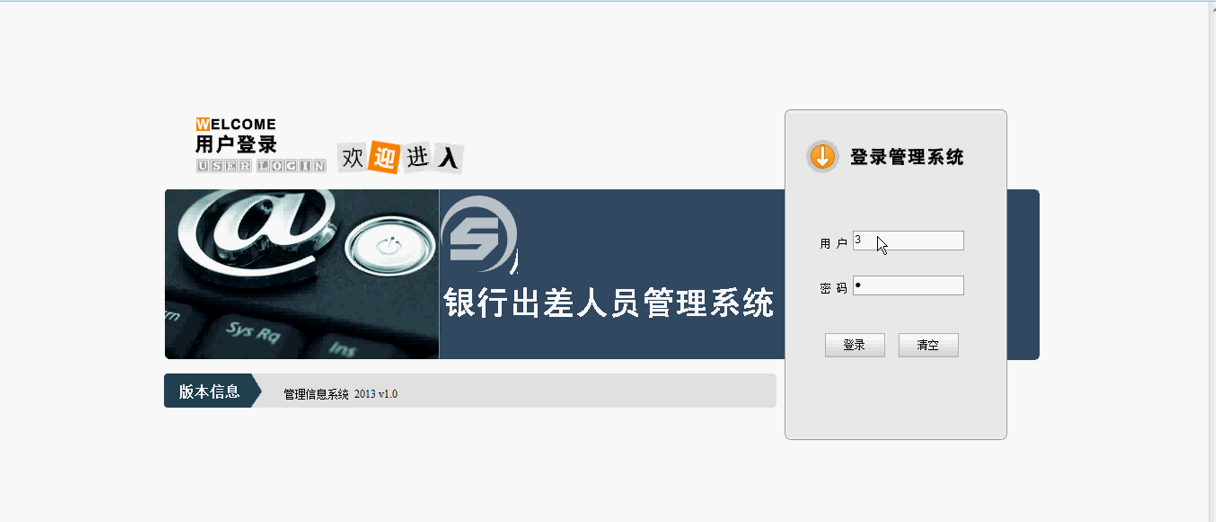Click the 登录管理系统 panel heading
1216x522 pixels.
click(x=907, y=157)
